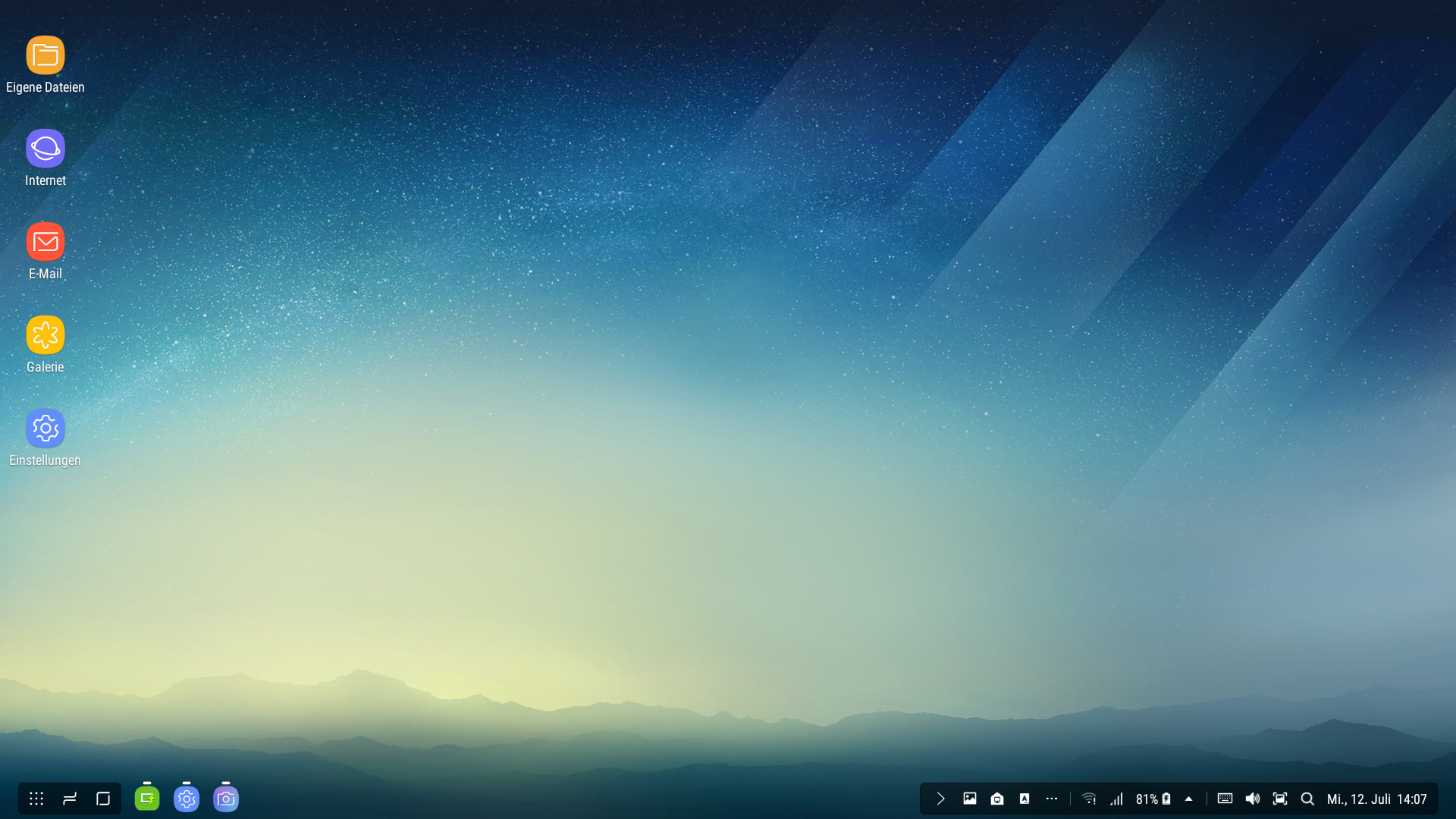This screenshot has height=819, width=1456.
Task: Click the clock showing 14:07
Action: click(x=1412, y=799)
